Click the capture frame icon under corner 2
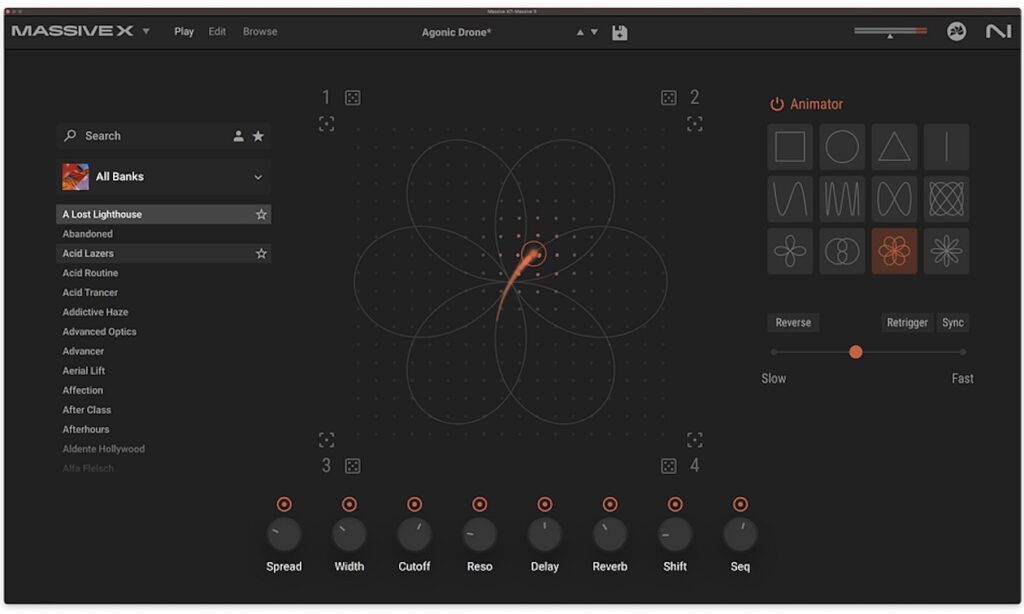This screenshot has height=614, width=1024. pyautogui.click(x=695, y=123)
